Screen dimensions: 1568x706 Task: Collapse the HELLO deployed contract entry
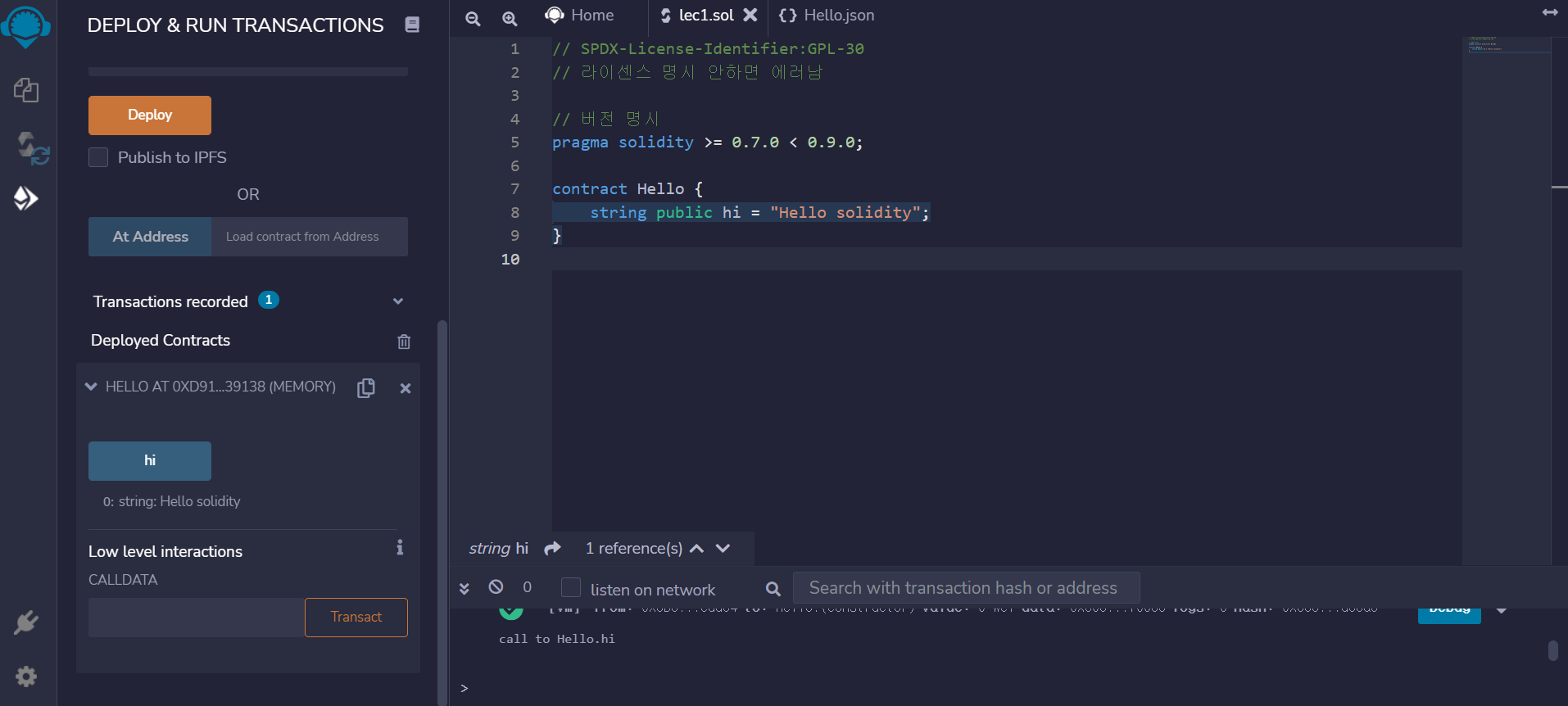click(x=91, y=387)
